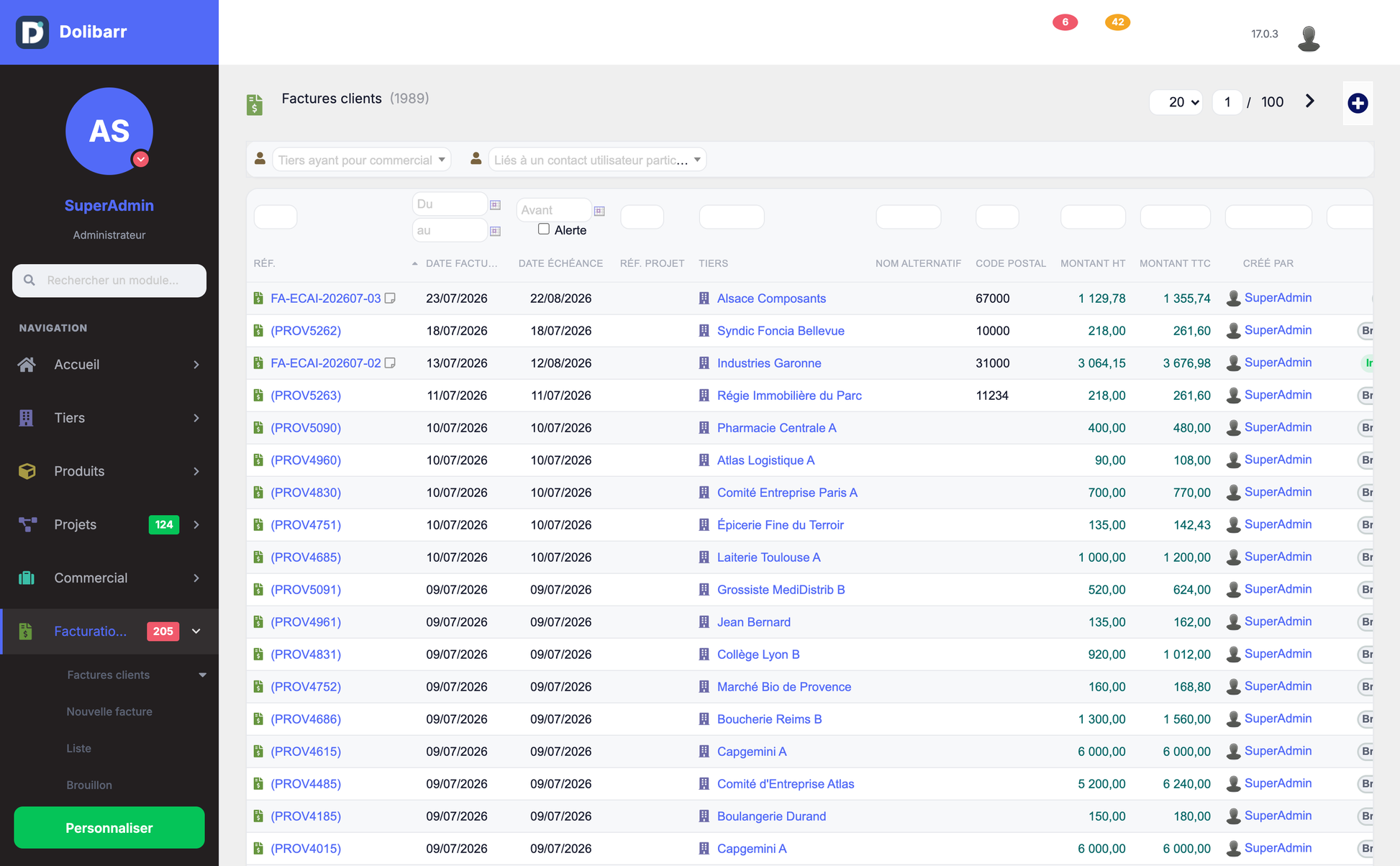The height and width of the screenshot is (866, 1400).
Task: Click the salesperson filter person icon
Action: coord(260,158)
